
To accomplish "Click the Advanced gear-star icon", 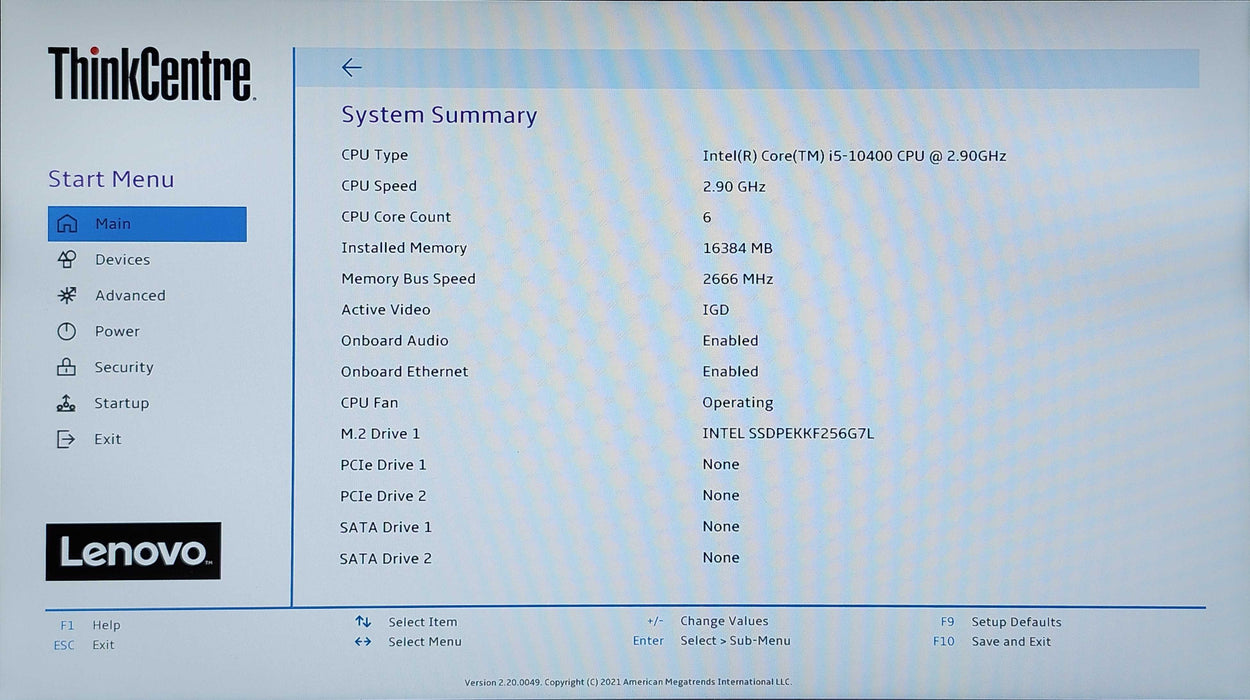I will [x=67, y=296].
